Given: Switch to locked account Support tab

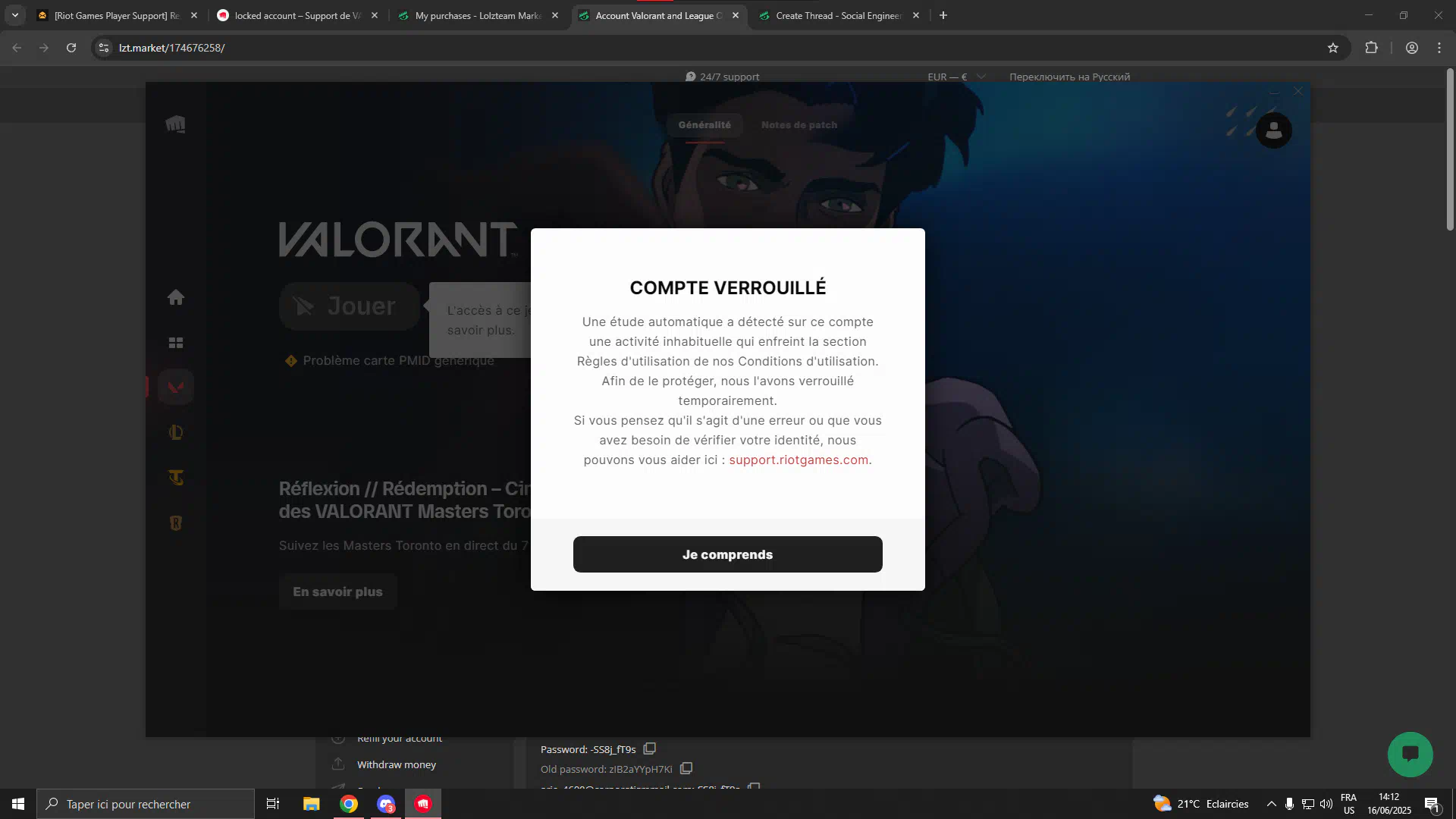Looking at the screenshot, I should (x=297, y=15).
